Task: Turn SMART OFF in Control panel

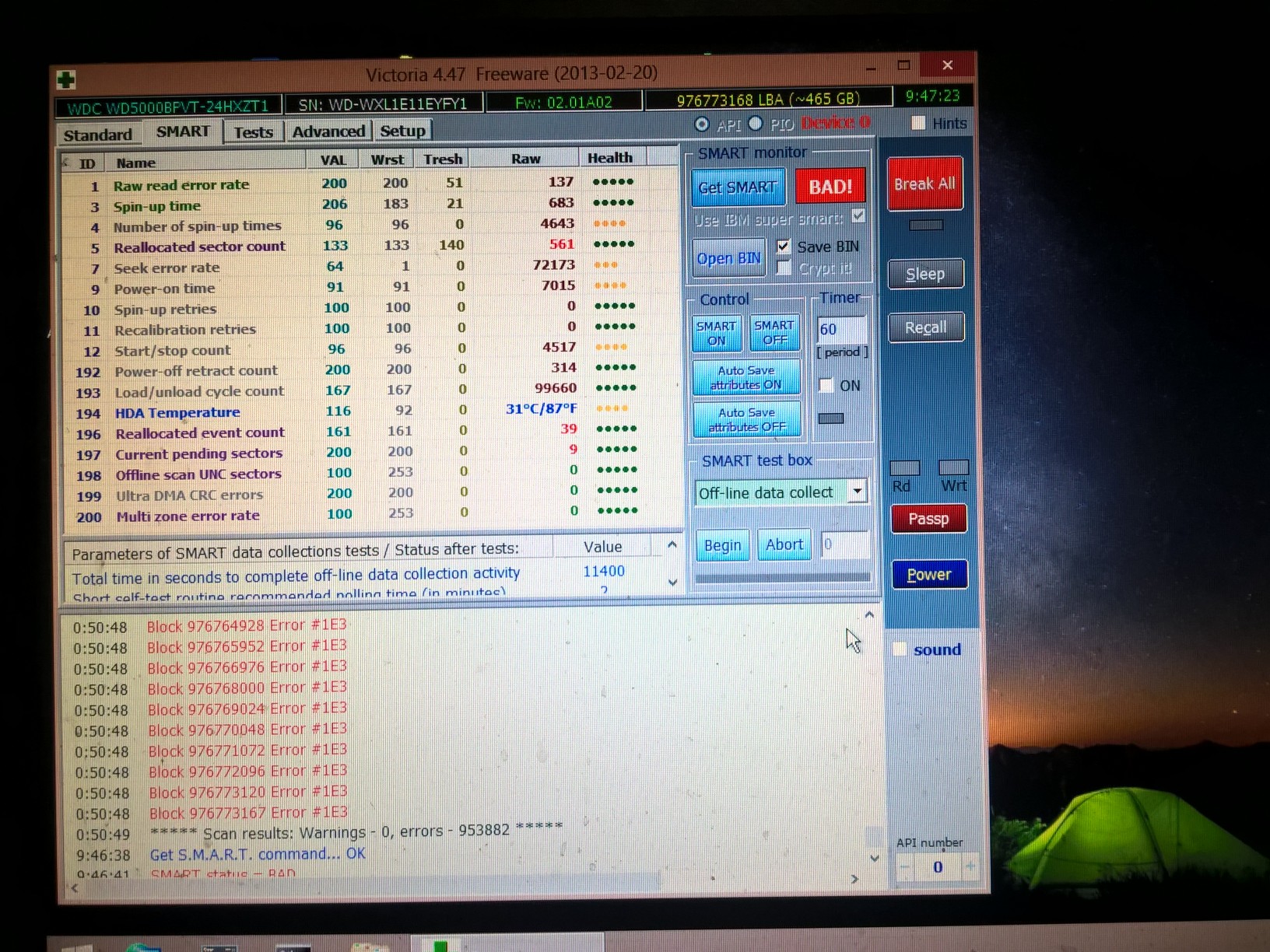Action: (774, 333)
